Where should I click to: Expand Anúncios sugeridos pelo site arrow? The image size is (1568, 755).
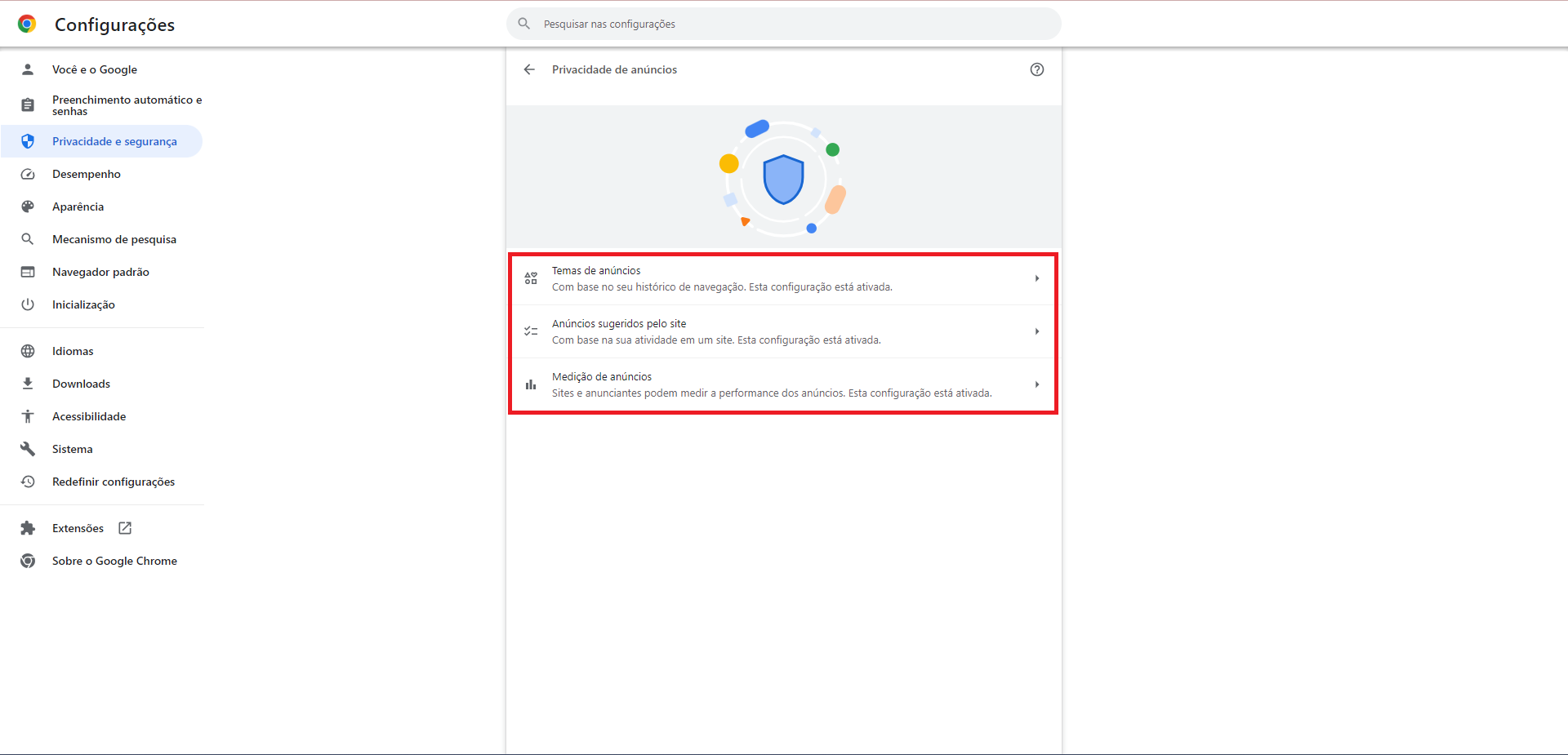click(1036, 331)
